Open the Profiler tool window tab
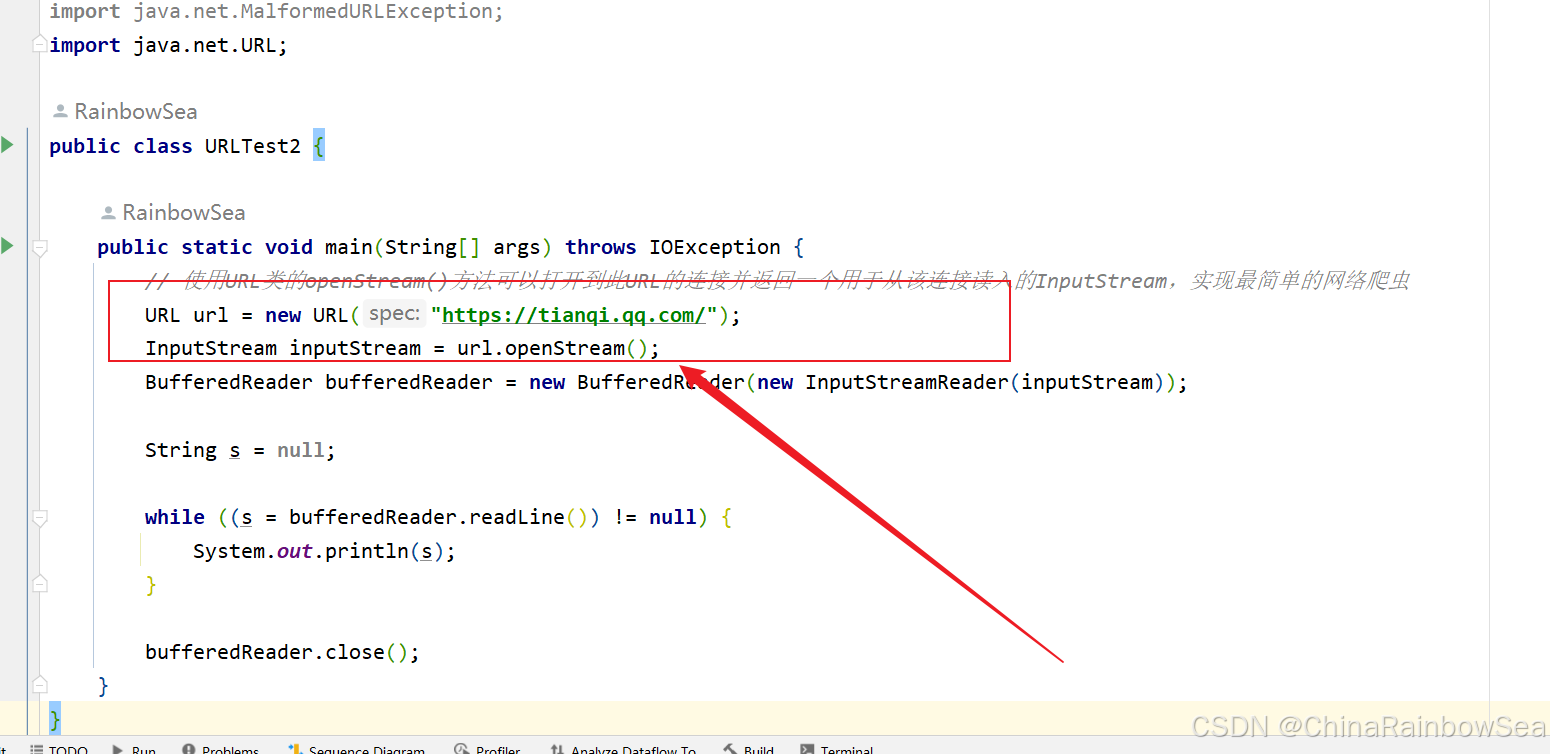 pos(488,749)
